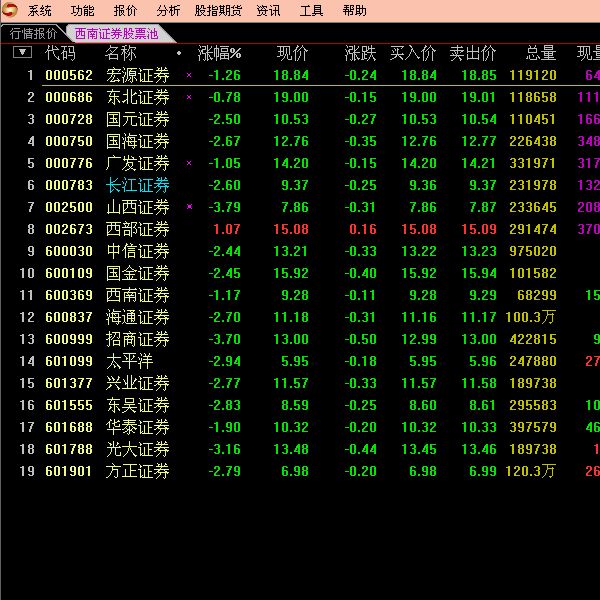Select stock name 西部证券
600x600 pixels.
(x=137, y=229)
